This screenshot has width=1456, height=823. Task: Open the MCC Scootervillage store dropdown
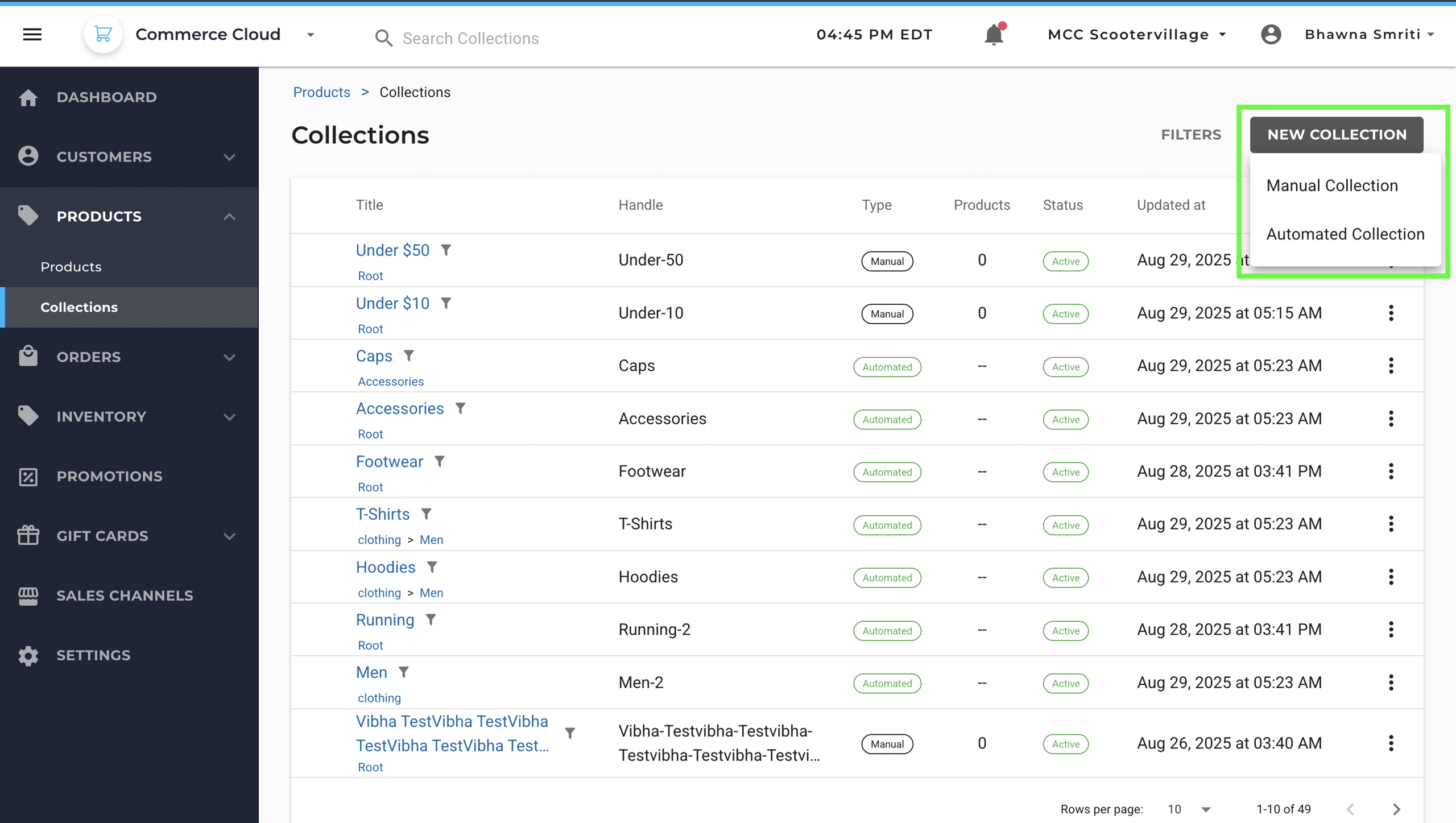click(x=1136, y=35)
